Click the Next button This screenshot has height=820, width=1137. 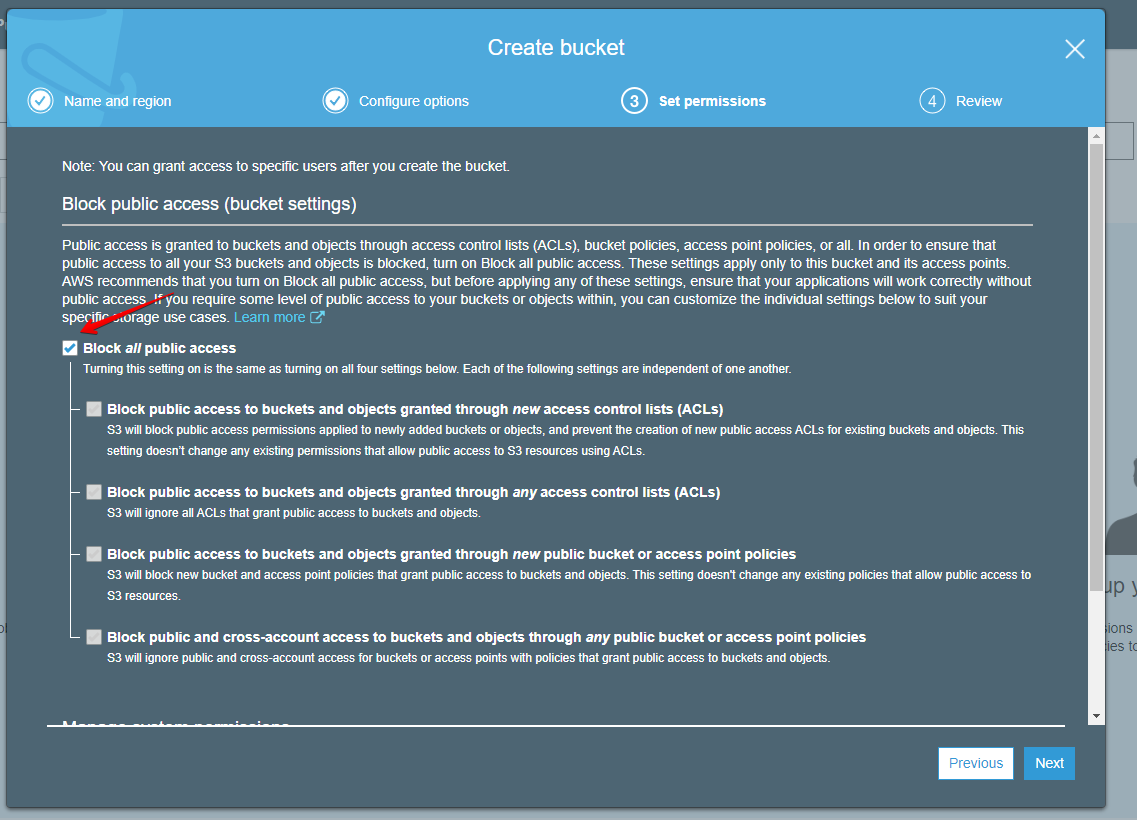coord(1049,763)
